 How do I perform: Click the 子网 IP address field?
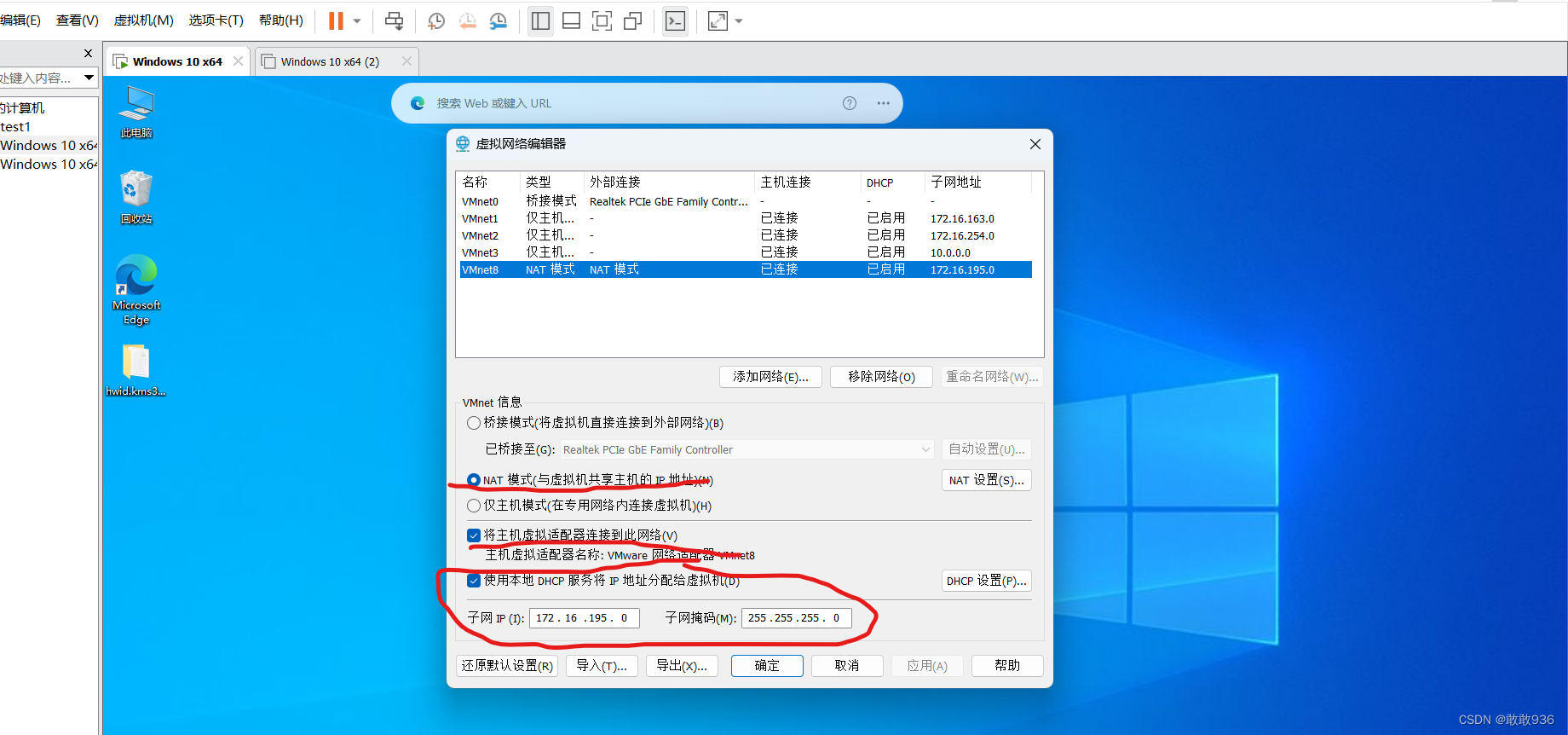[x=585, y=618]
